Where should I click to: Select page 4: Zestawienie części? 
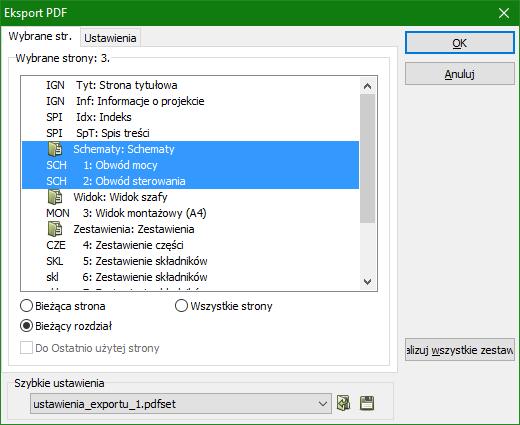click(x=190, y=245)
